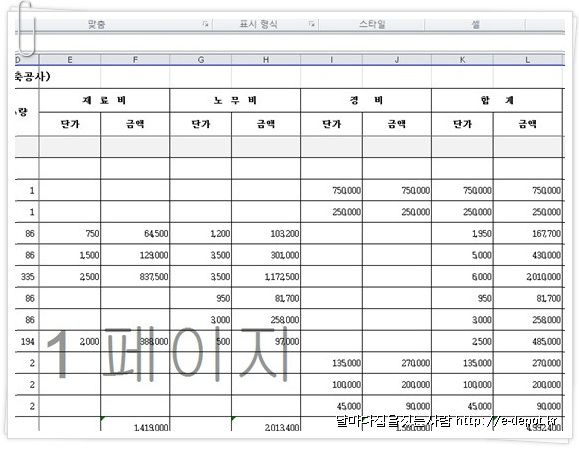Select cell showing 5,000
This screenshot has height=449, width=579.
click(462, 255)
